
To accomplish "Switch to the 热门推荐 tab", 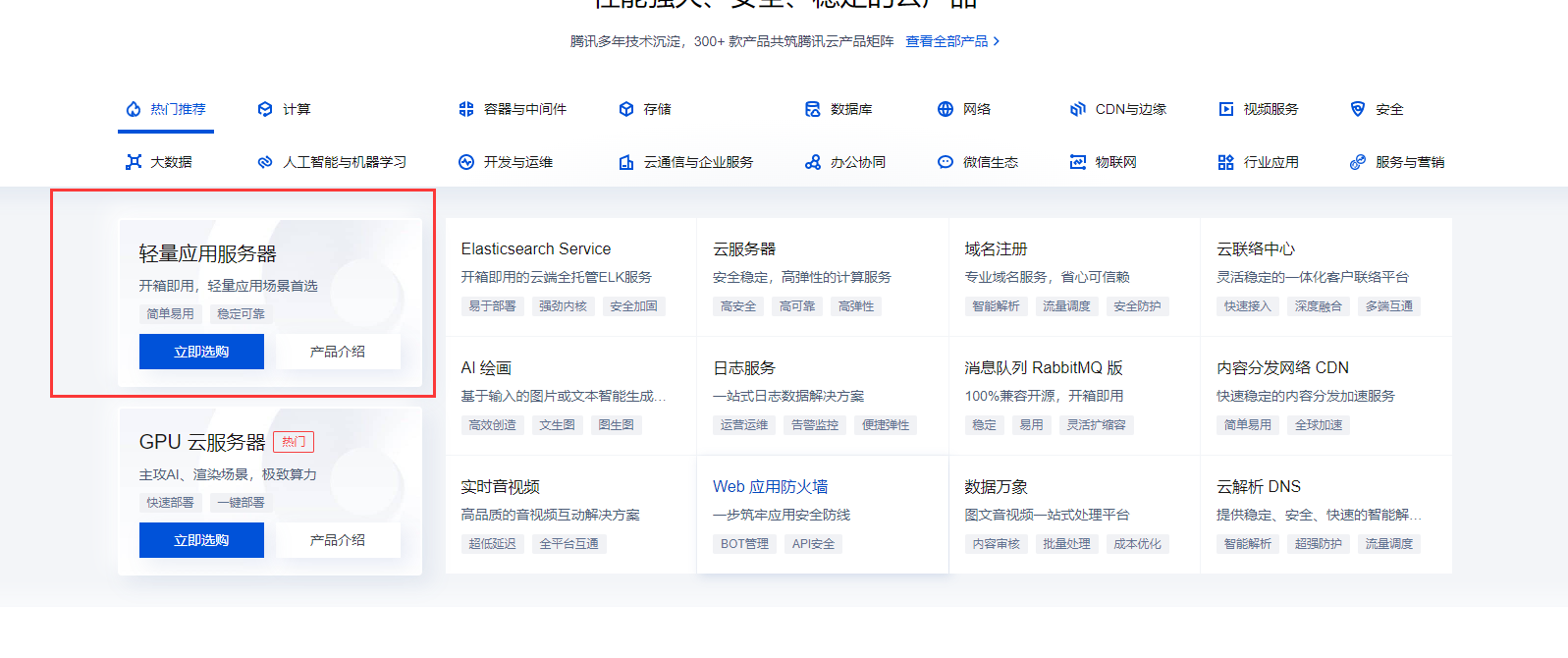I will pos(166,109).
